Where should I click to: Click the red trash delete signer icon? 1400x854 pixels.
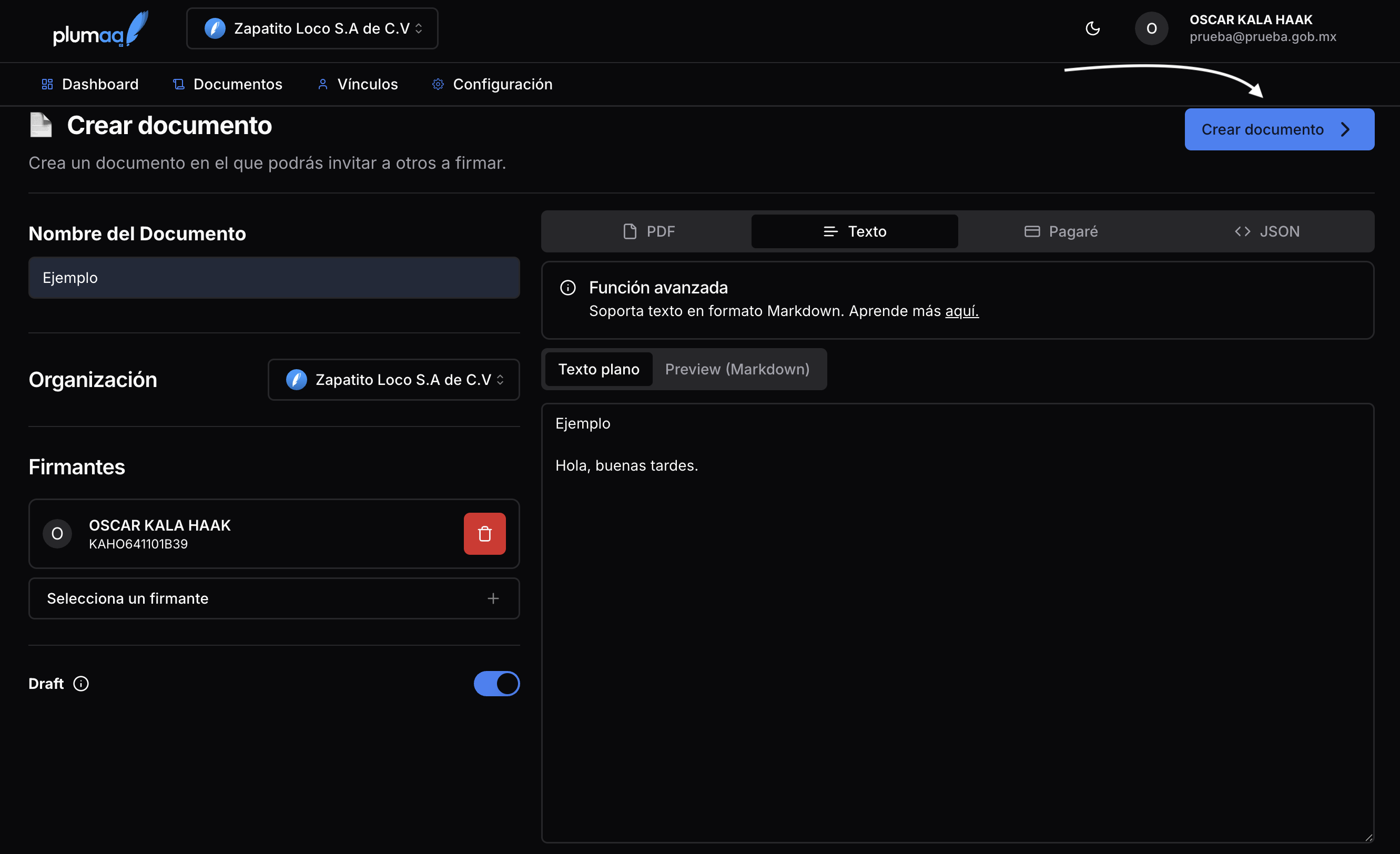[484, 534]
